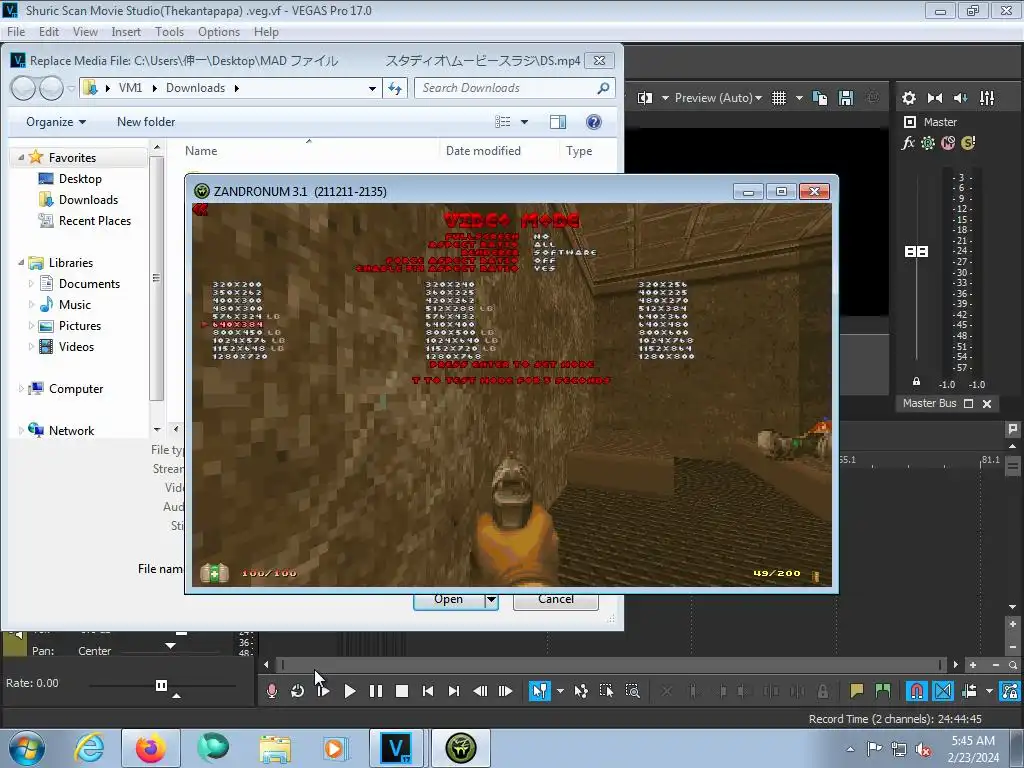1024x768 pixels.
Task: Start timeline recording with microphone icon
Action: [272, 691]
